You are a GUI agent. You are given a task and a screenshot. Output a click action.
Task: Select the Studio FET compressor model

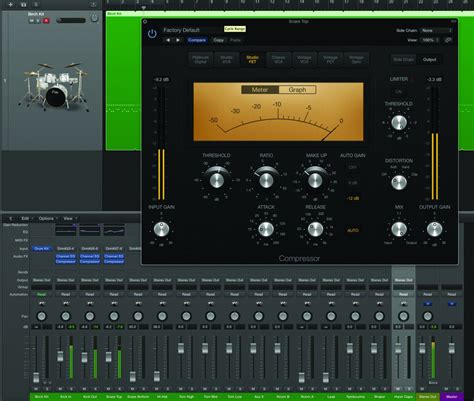(x=252, y=59)
